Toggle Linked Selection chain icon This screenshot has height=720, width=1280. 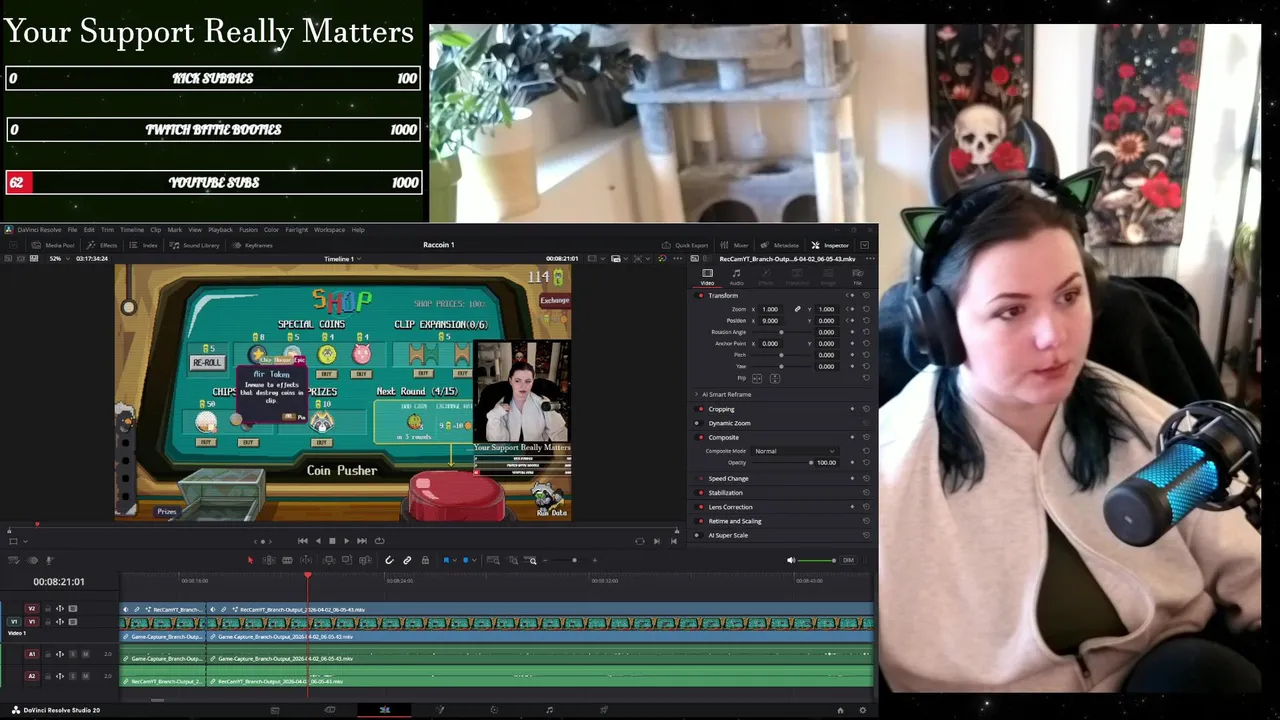coord(407,560)
